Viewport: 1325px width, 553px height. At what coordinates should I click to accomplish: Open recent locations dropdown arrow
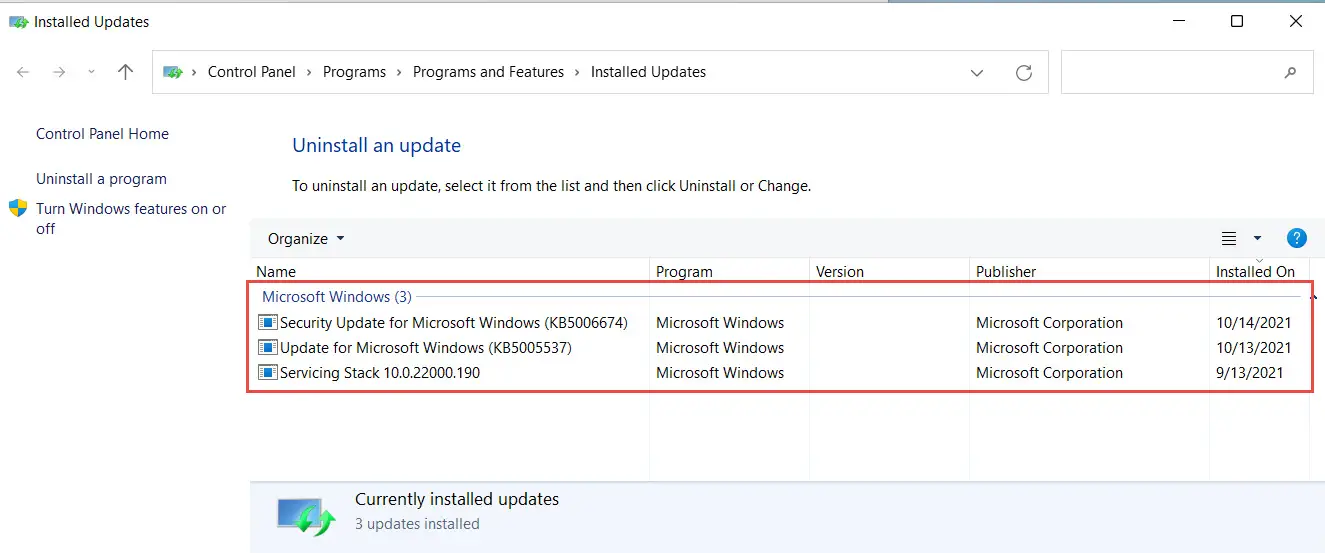[92, 72]
